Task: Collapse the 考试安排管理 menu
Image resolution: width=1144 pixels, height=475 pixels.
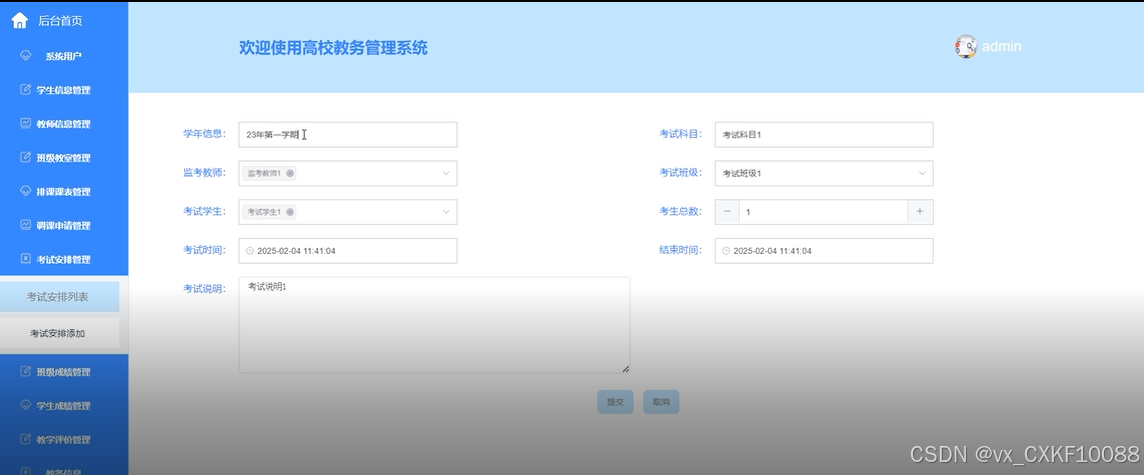Action: (x=64, y=259)
